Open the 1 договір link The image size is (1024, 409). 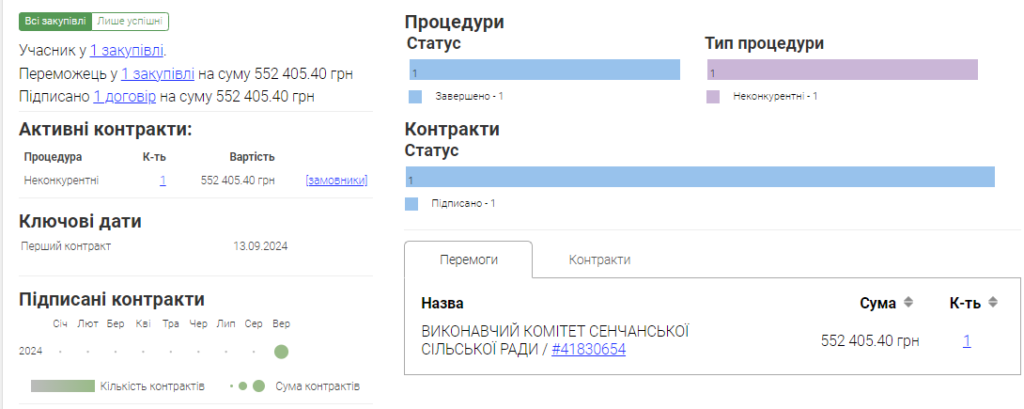coord(124,97)
